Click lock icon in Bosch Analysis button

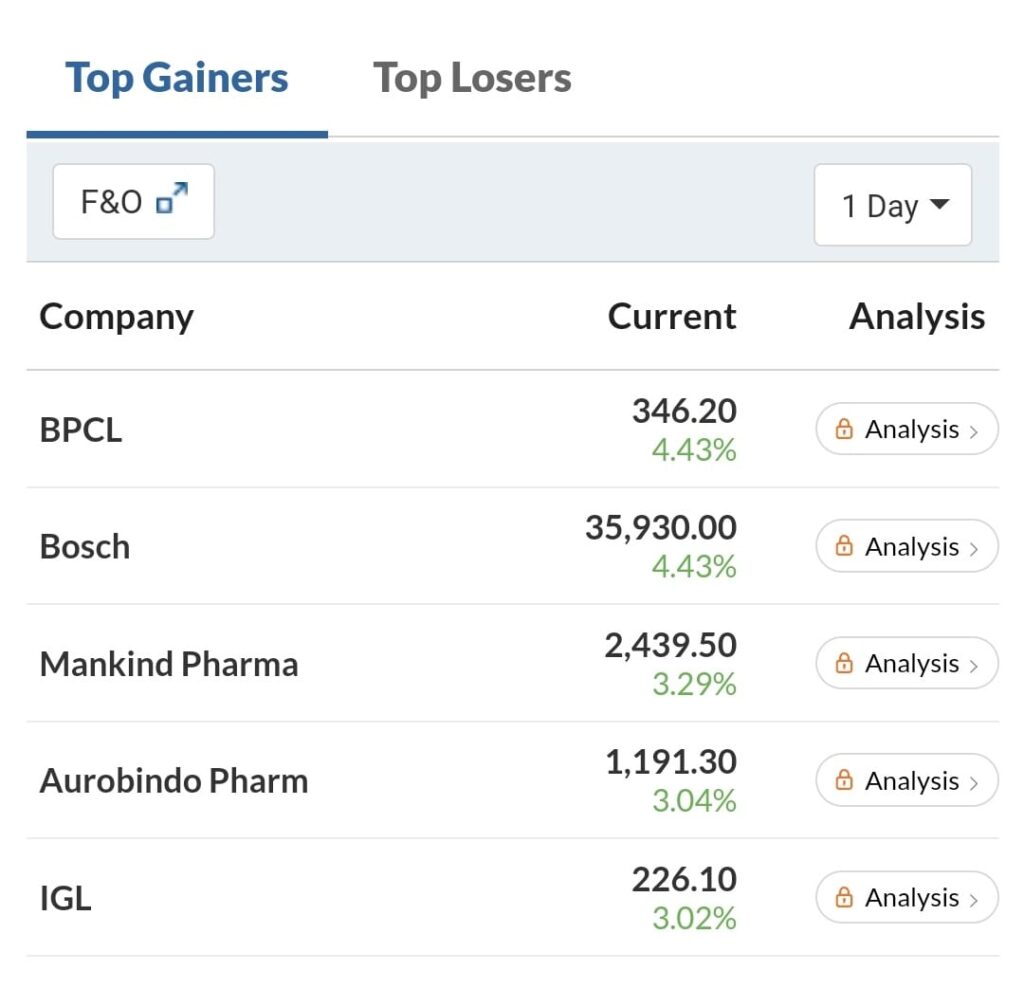coord(844,546)
